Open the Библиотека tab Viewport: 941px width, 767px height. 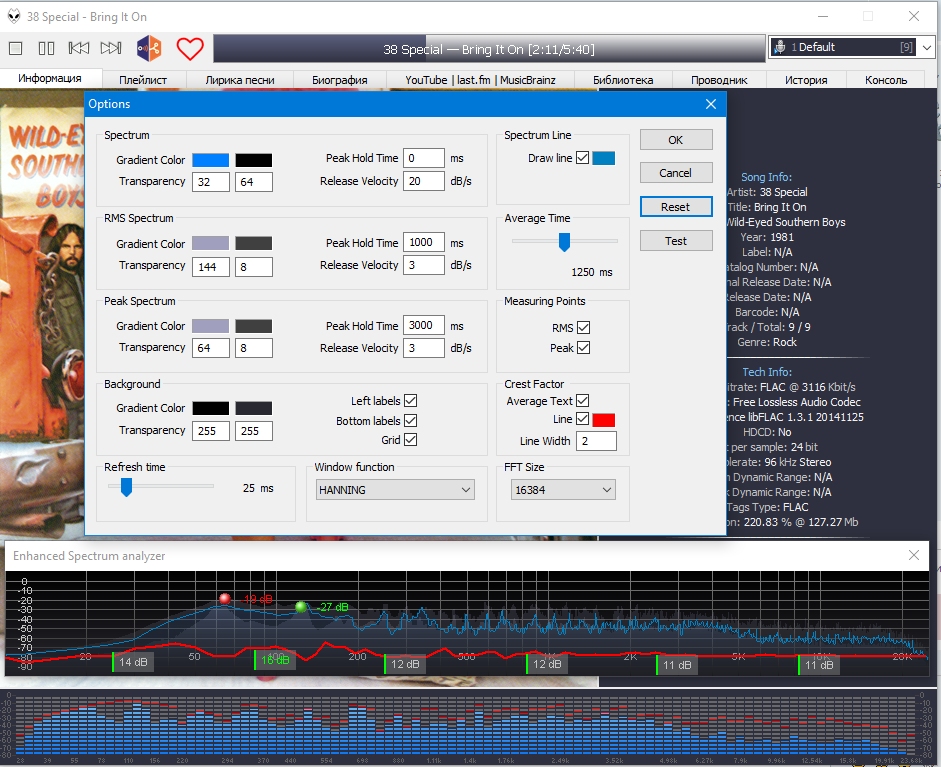(623, 80)
